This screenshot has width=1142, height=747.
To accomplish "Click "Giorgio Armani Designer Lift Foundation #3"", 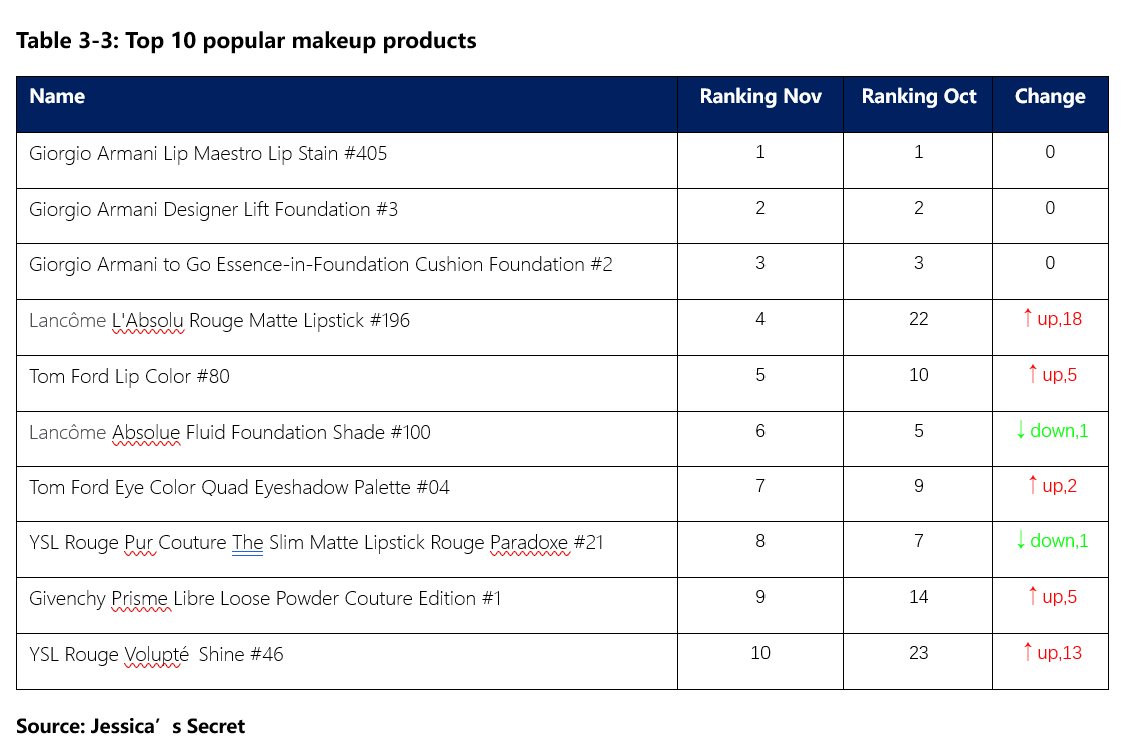I will pos(213,210).
